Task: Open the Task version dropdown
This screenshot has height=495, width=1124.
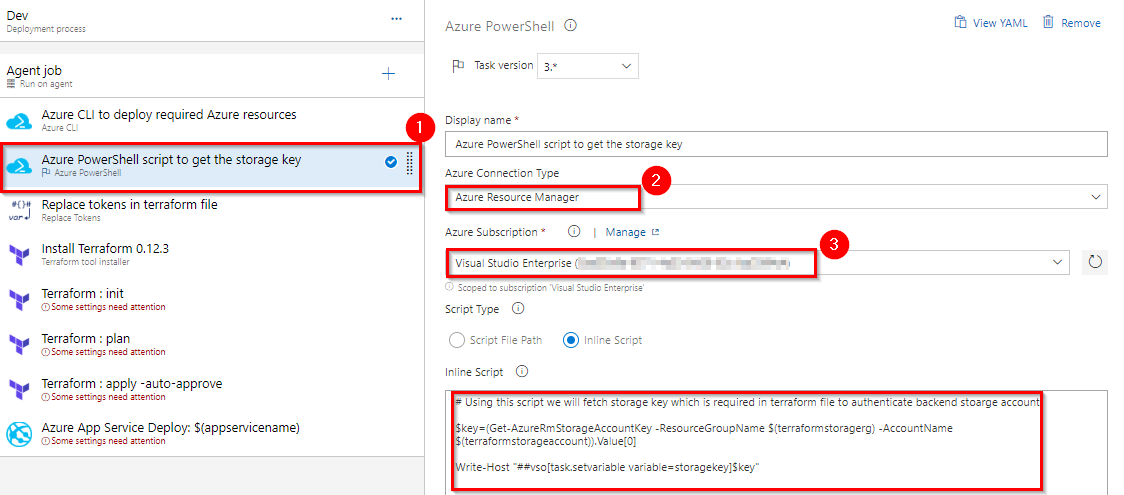Action: point(587,66)
